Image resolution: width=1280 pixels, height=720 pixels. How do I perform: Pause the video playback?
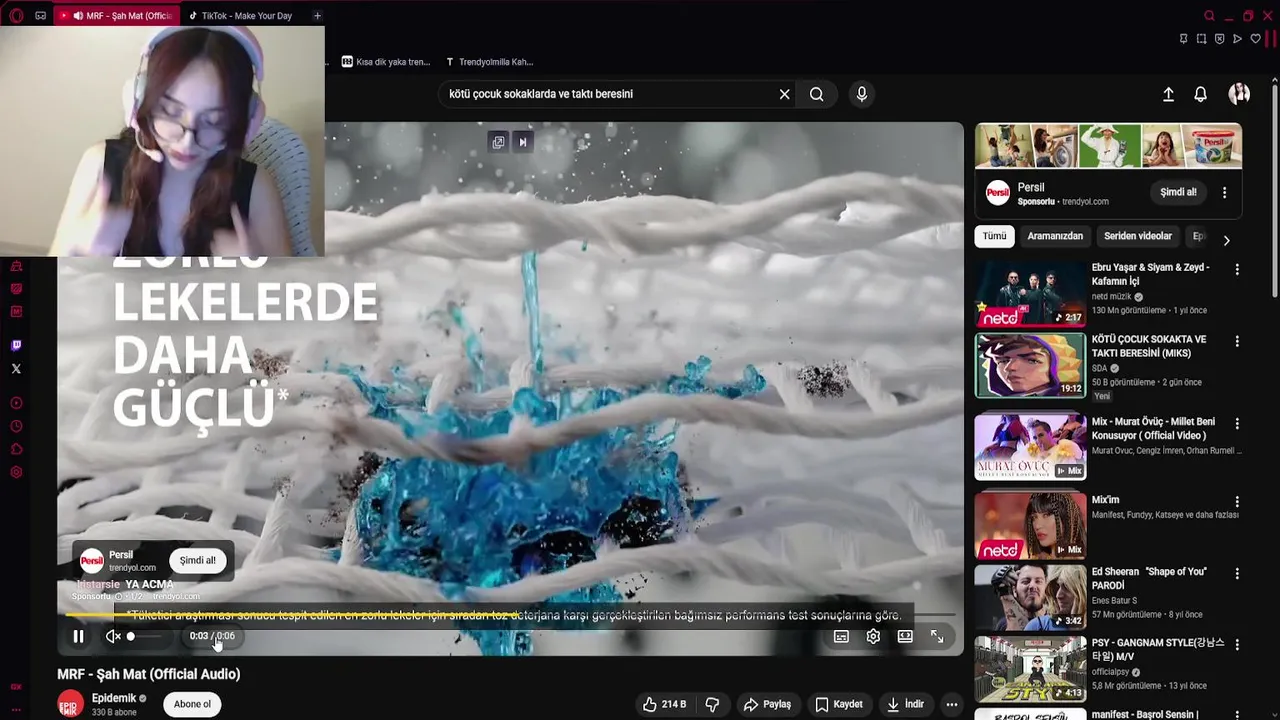(x=78, y=636)
